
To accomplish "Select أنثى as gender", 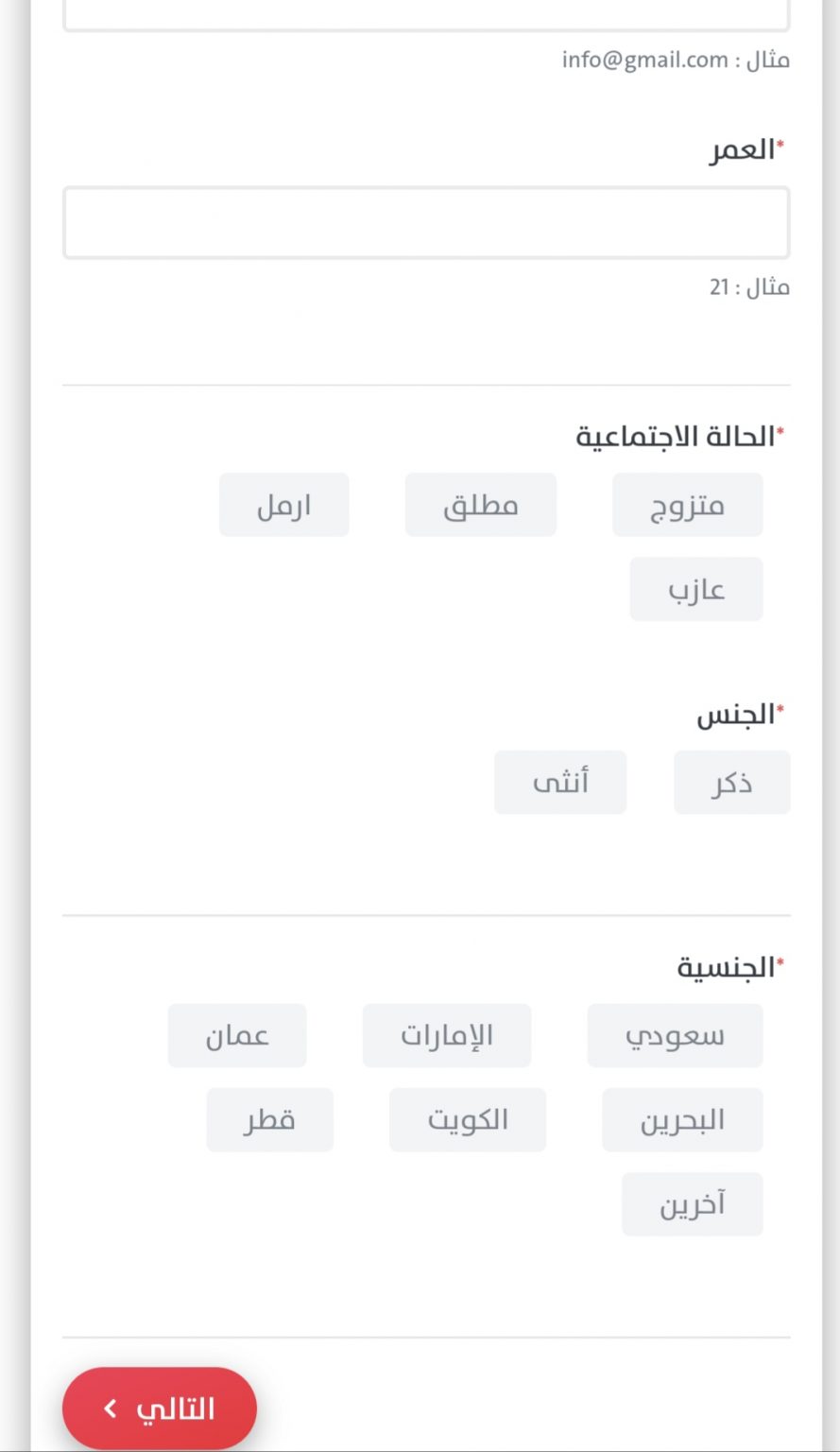I will 559,782.
